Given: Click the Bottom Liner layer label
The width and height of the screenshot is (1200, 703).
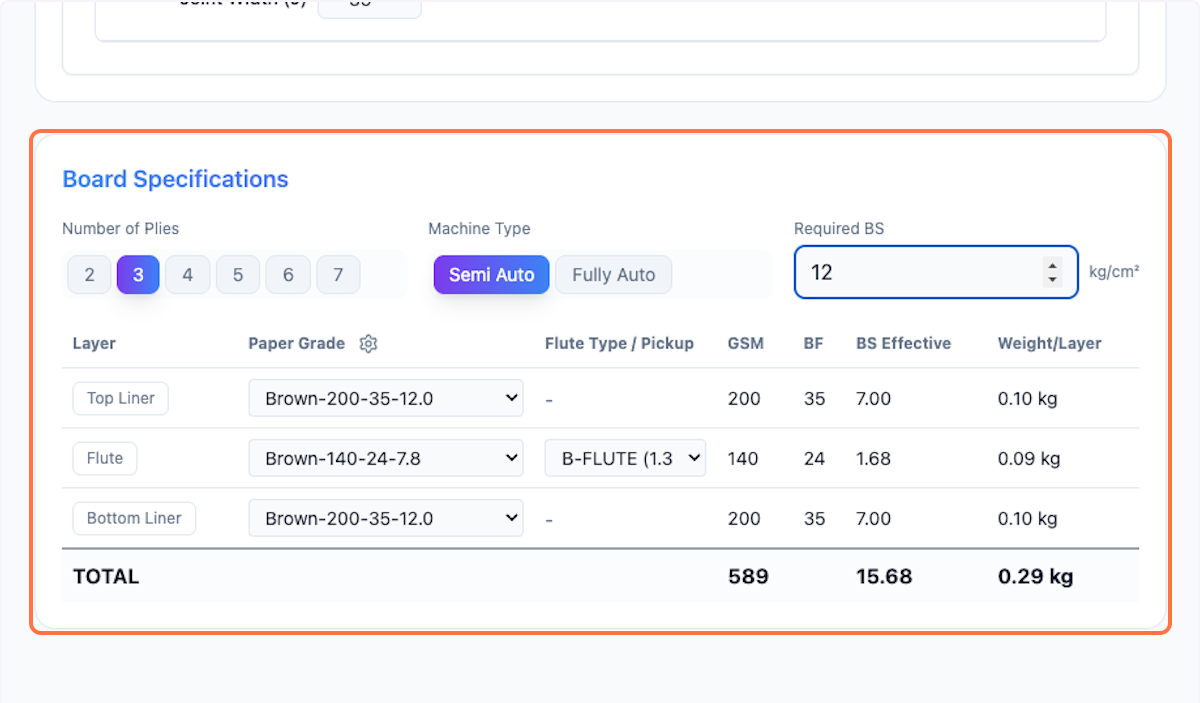Looking at the screenshot, I should [x=134, y=518].
